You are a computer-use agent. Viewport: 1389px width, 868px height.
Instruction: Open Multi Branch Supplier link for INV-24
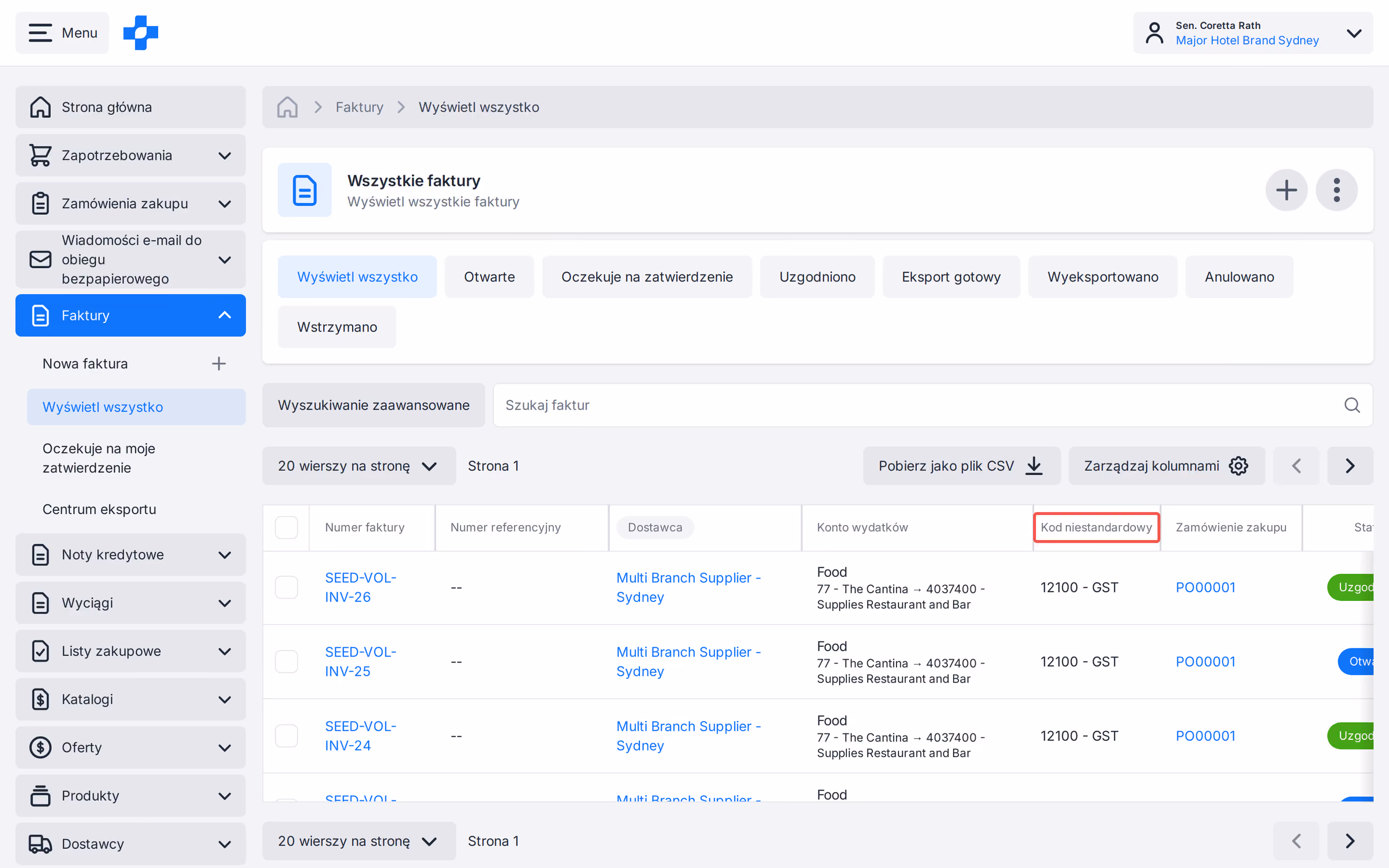coord(688,736)
